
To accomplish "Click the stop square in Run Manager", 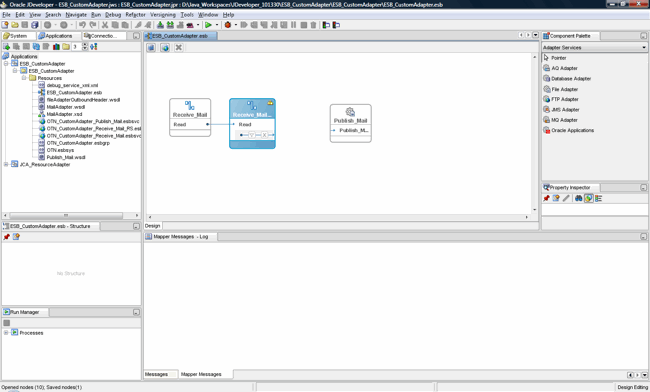I will [7, 323].
